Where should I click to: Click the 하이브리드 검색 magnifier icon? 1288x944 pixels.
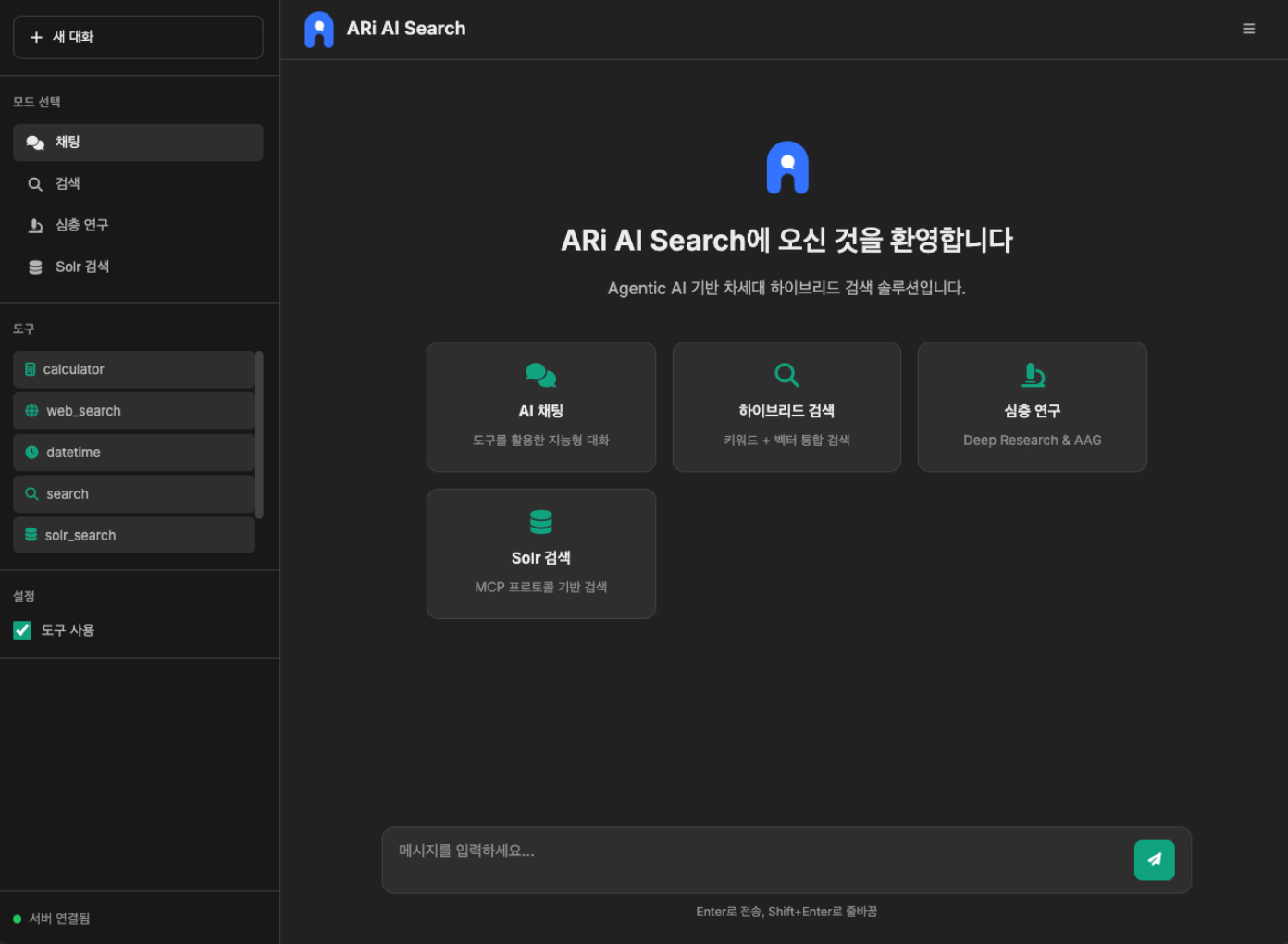tap(786, 375)
